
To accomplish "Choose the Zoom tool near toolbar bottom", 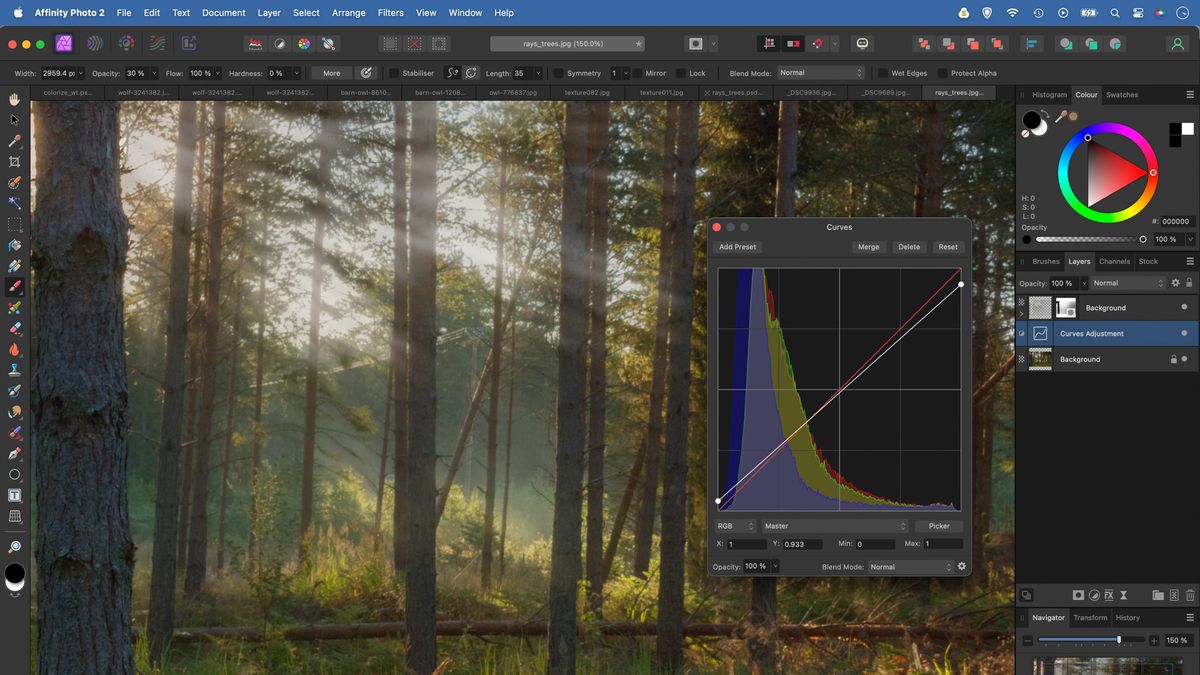I will pyautogui.click(x=14, y=547).
